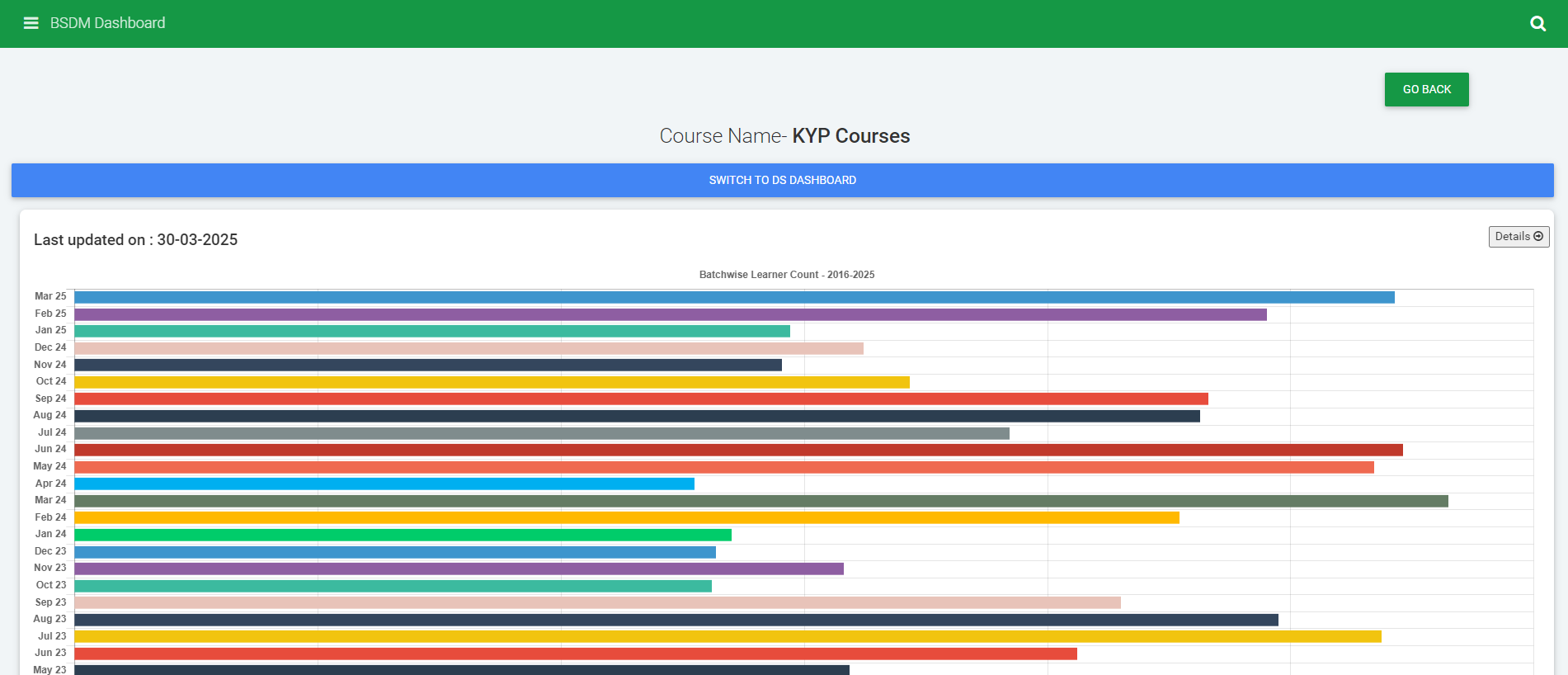Switch to DS Dashboard

pyautogui.click(x=782, y=180)
